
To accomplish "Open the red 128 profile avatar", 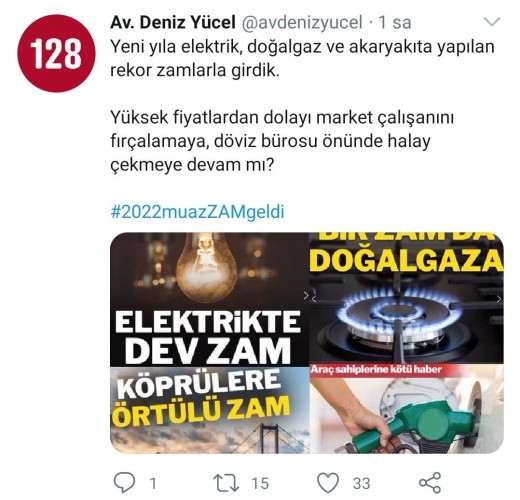I will [x=56, y=53].
